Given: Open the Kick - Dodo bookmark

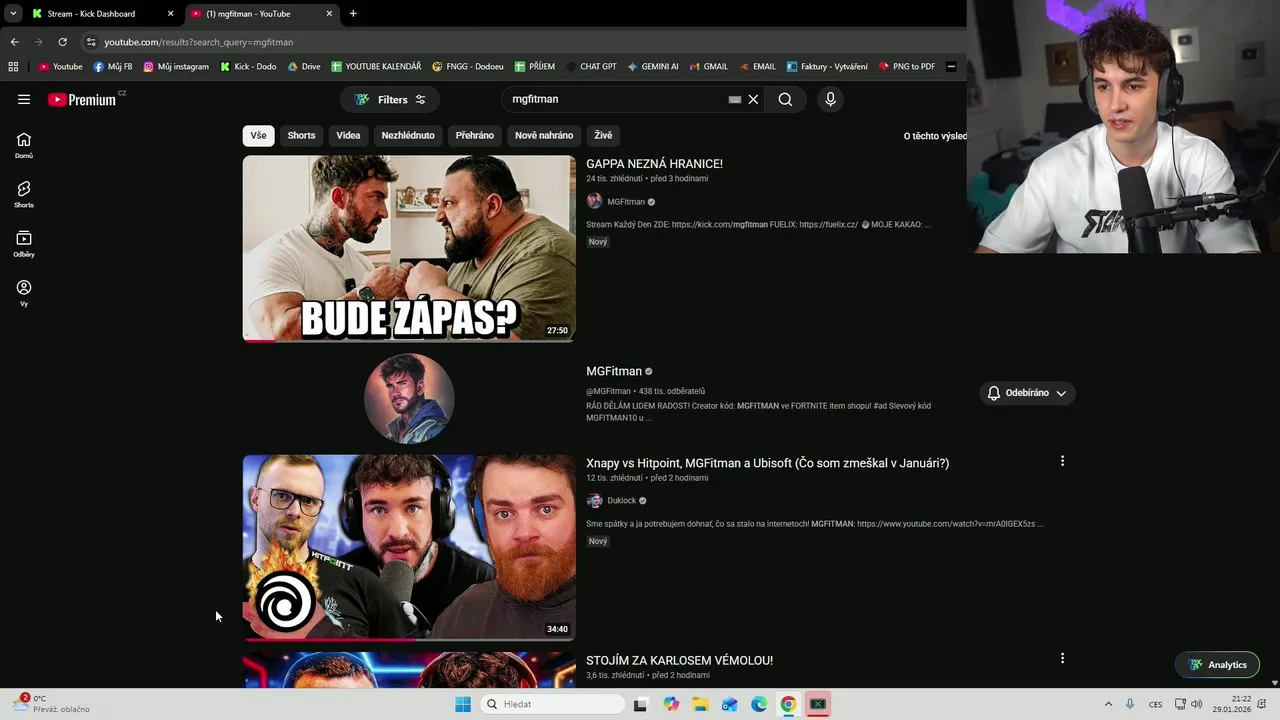Looking at the screenshot, I should pyautogui.click(x=248, y=66).
